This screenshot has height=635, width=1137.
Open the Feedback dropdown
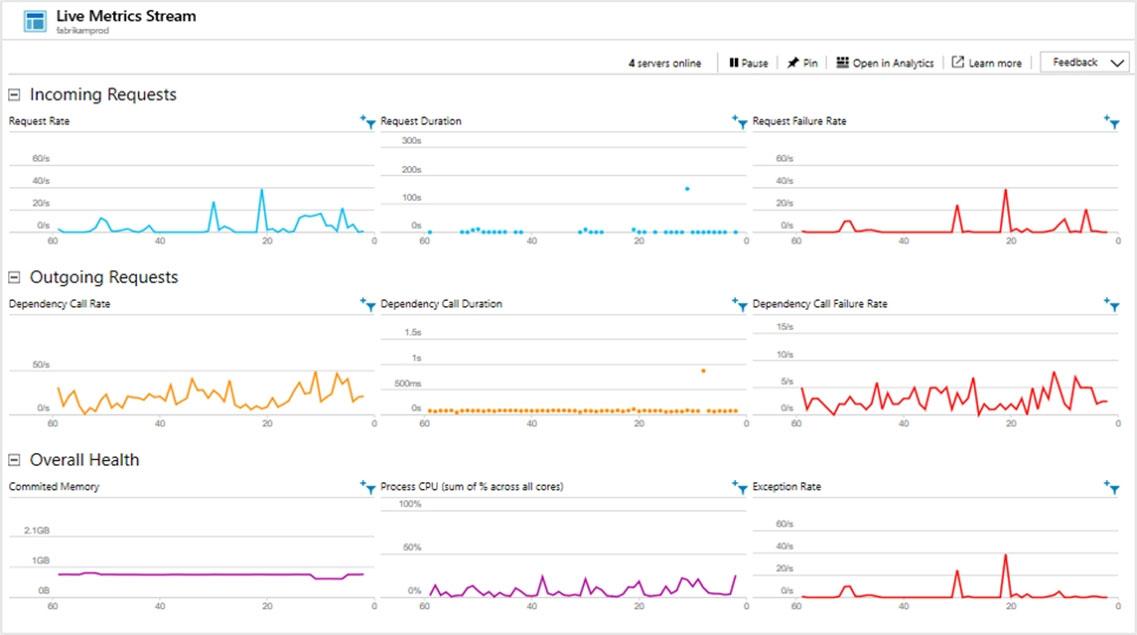pyautogui.click(x=1085, y=62)
